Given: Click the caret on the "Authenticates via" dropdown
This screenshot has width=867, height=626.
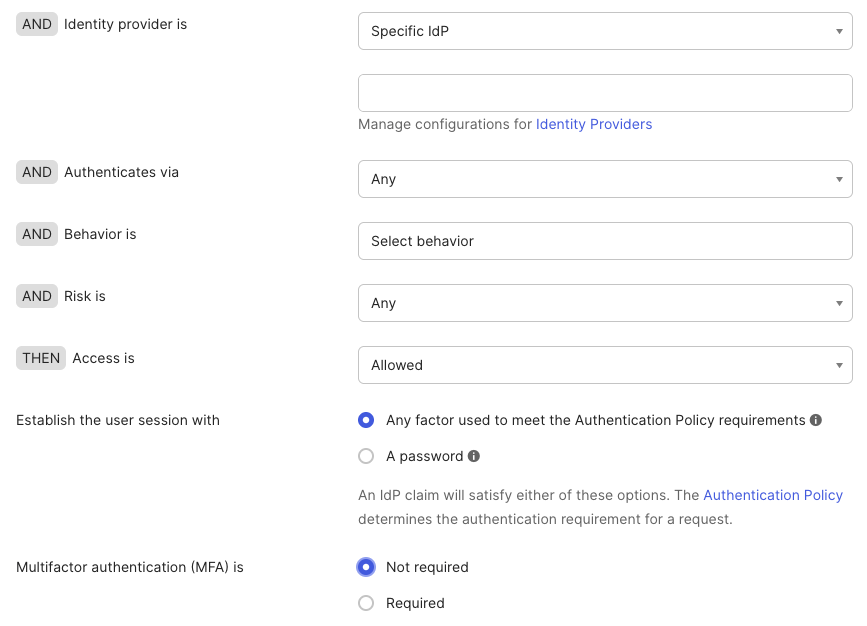Looking at the screenshot, I should coord(840,179).
